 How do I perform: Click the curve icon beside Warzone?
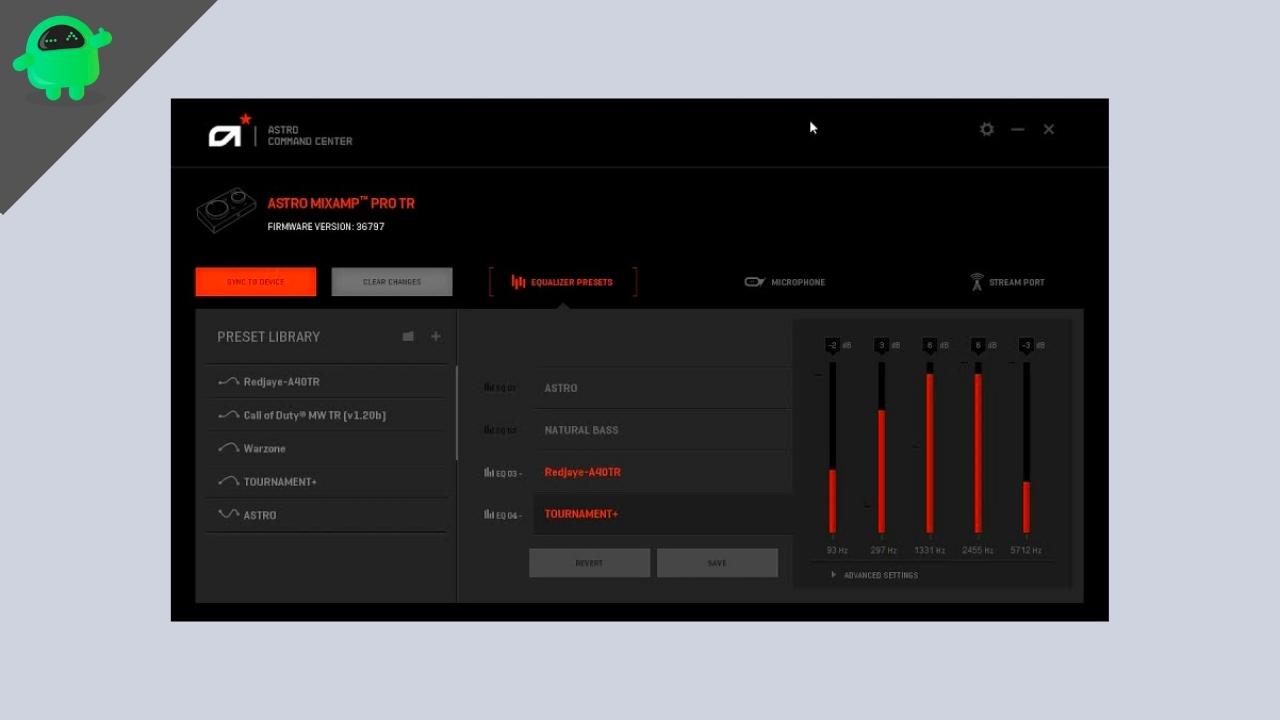(x=228, y=448)
